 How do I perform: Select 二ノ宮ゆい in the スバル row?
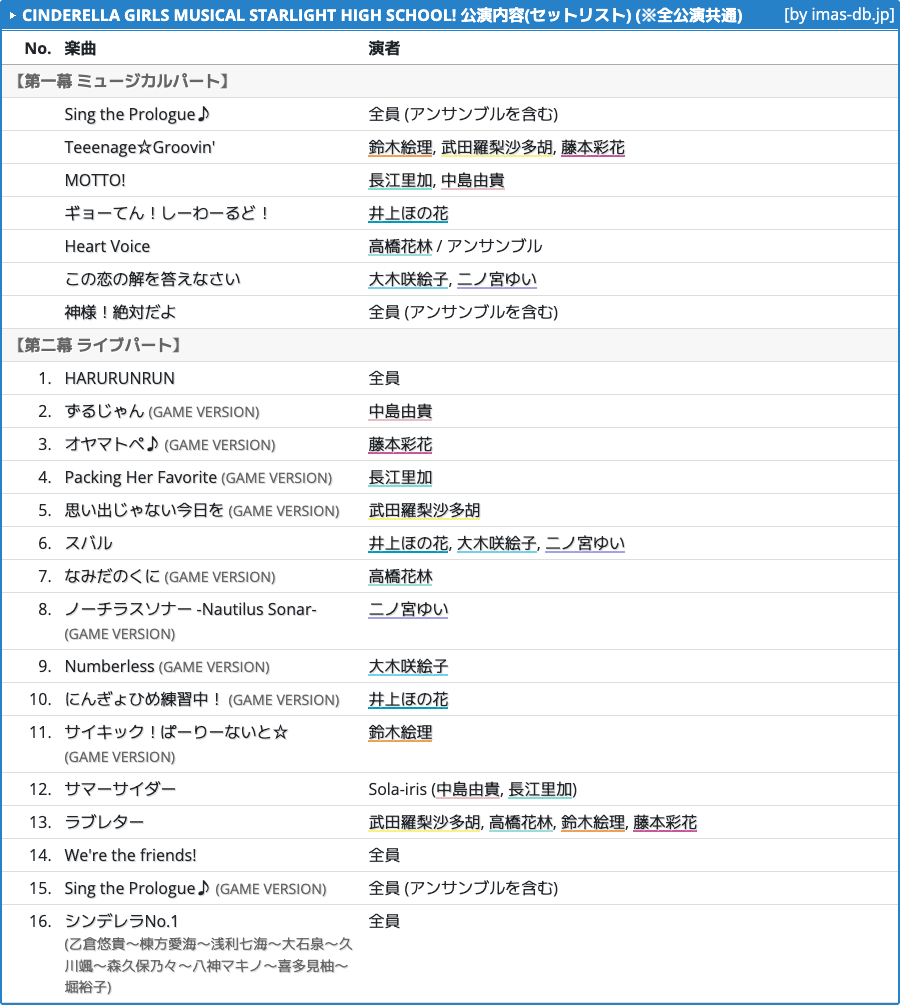click(x=585, y=544)
